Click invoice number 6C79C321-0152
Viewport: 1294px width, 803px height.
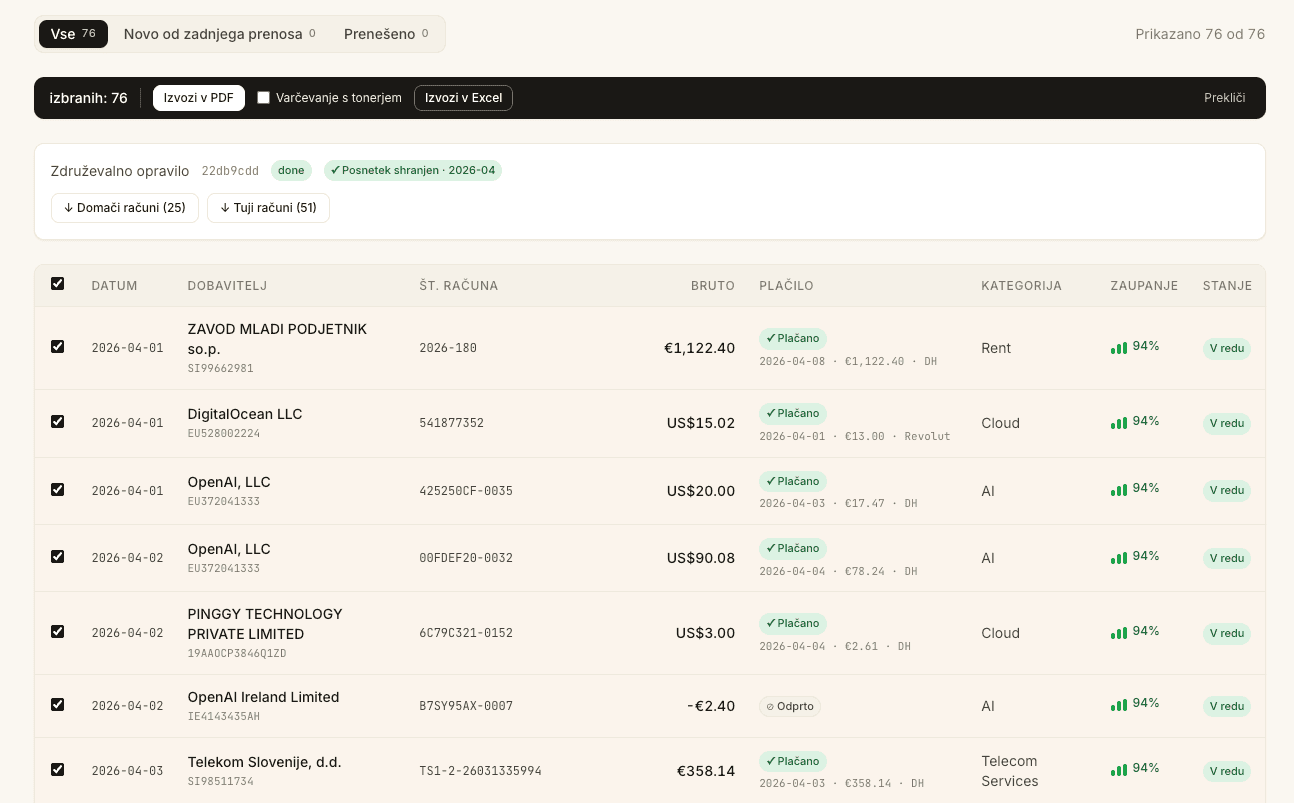click(x=466, y=633)
